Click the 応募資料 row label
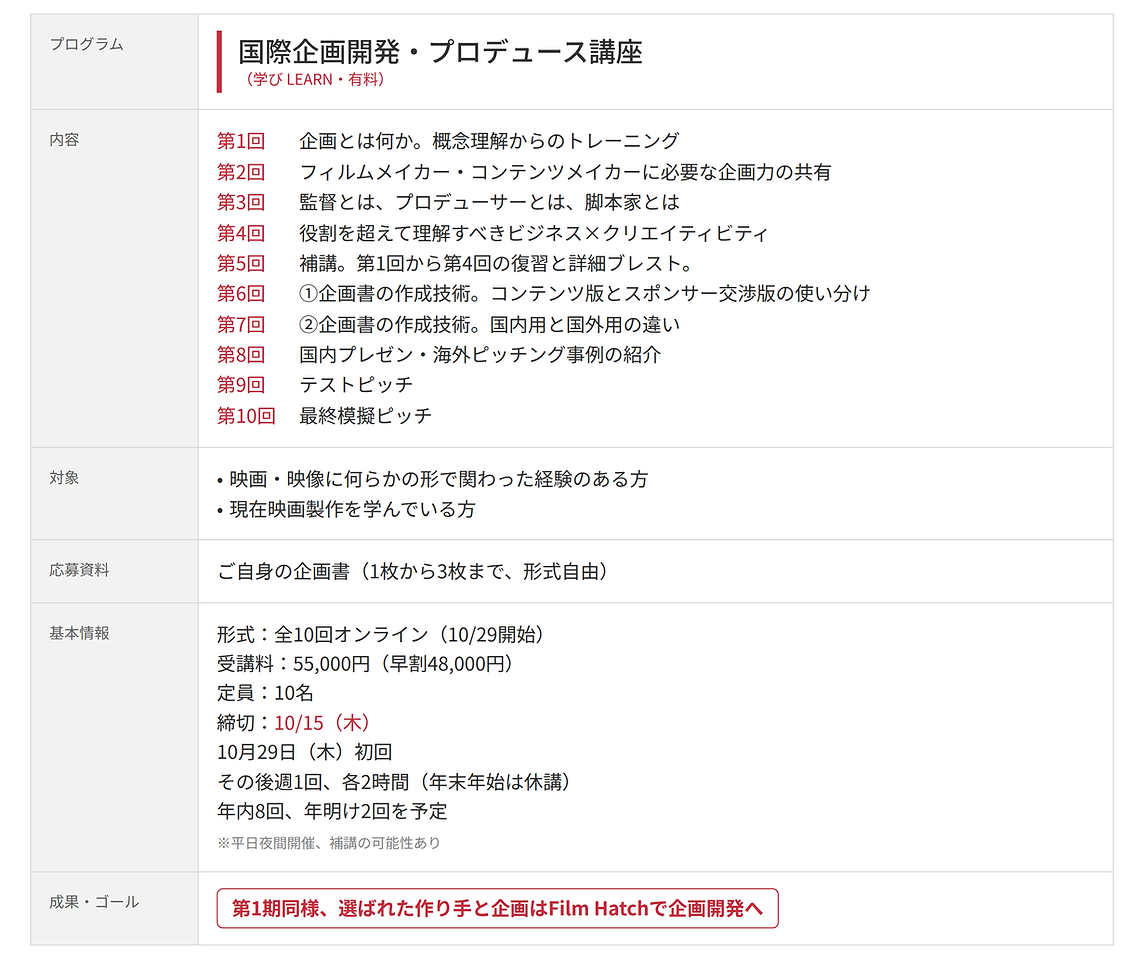The height and width of the screenshot is (973, 1144). 79,570
